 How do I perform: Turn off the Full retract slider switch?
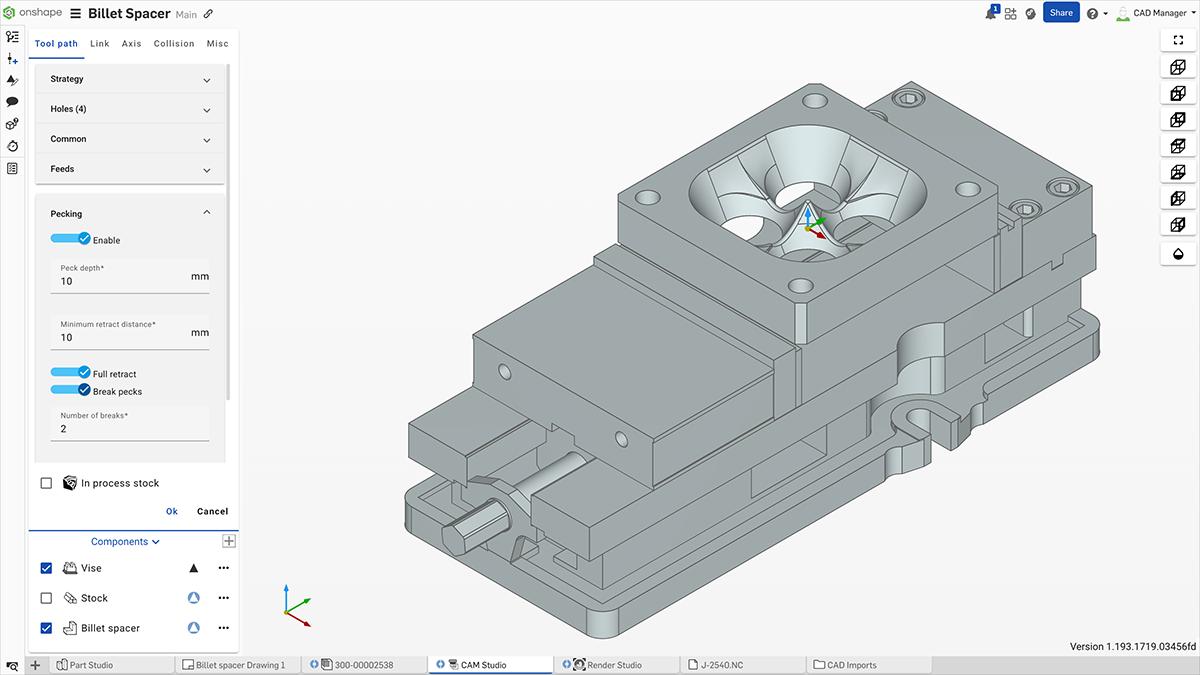click(70, 373)
